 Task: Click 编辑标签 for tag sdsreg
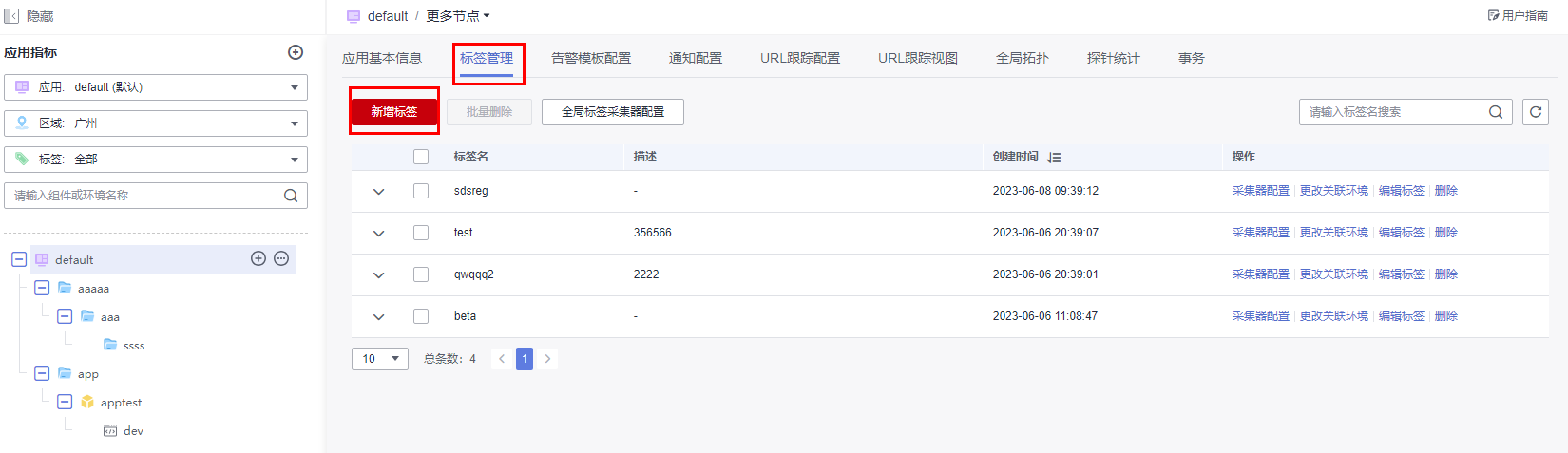click(1402, 191)
